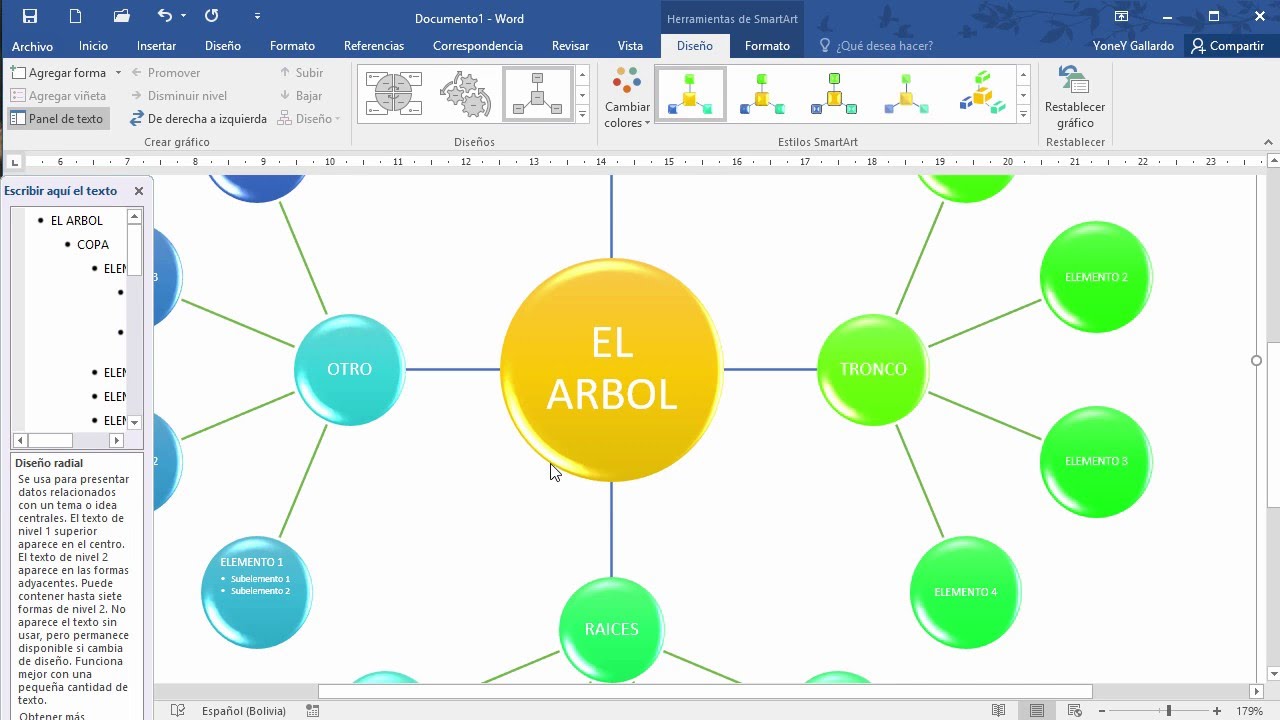
Task: Click the Save icon in title bar
Action: tap(29, 16)
